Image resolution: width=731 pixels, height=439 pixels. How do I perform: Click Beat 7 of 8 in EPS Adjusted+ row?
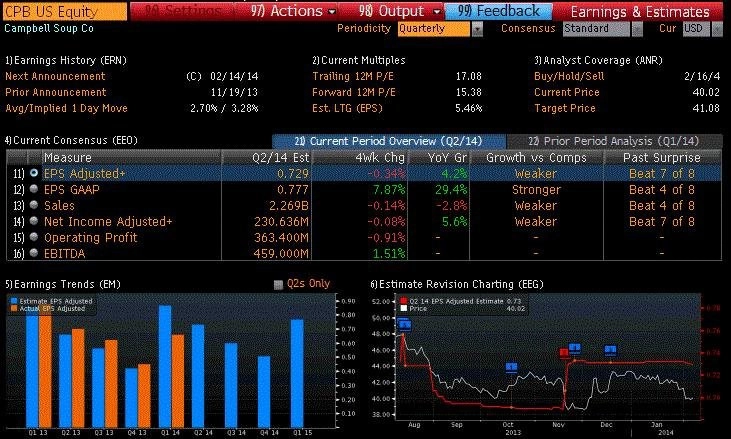[662, 174]
